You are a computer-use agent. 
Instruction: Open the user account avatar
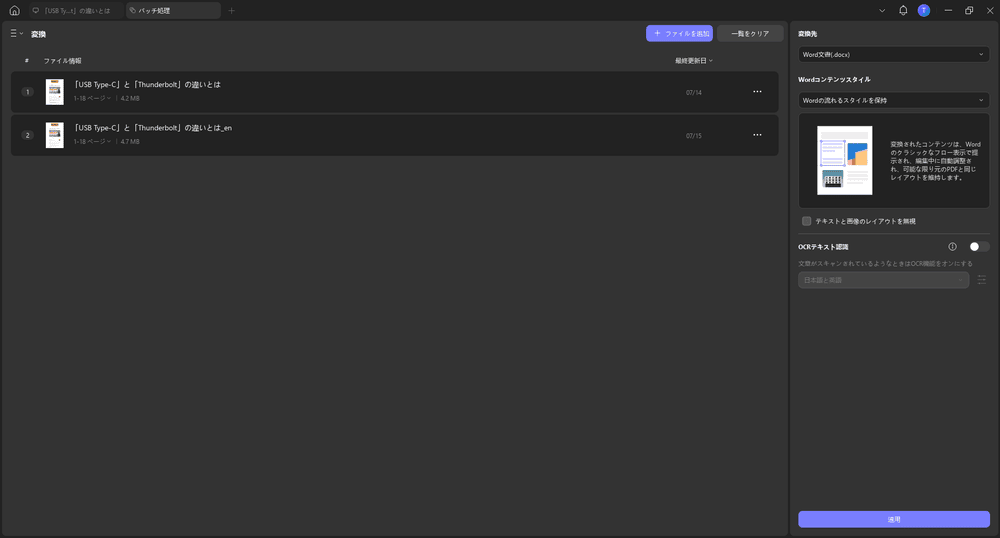[924, 10]
